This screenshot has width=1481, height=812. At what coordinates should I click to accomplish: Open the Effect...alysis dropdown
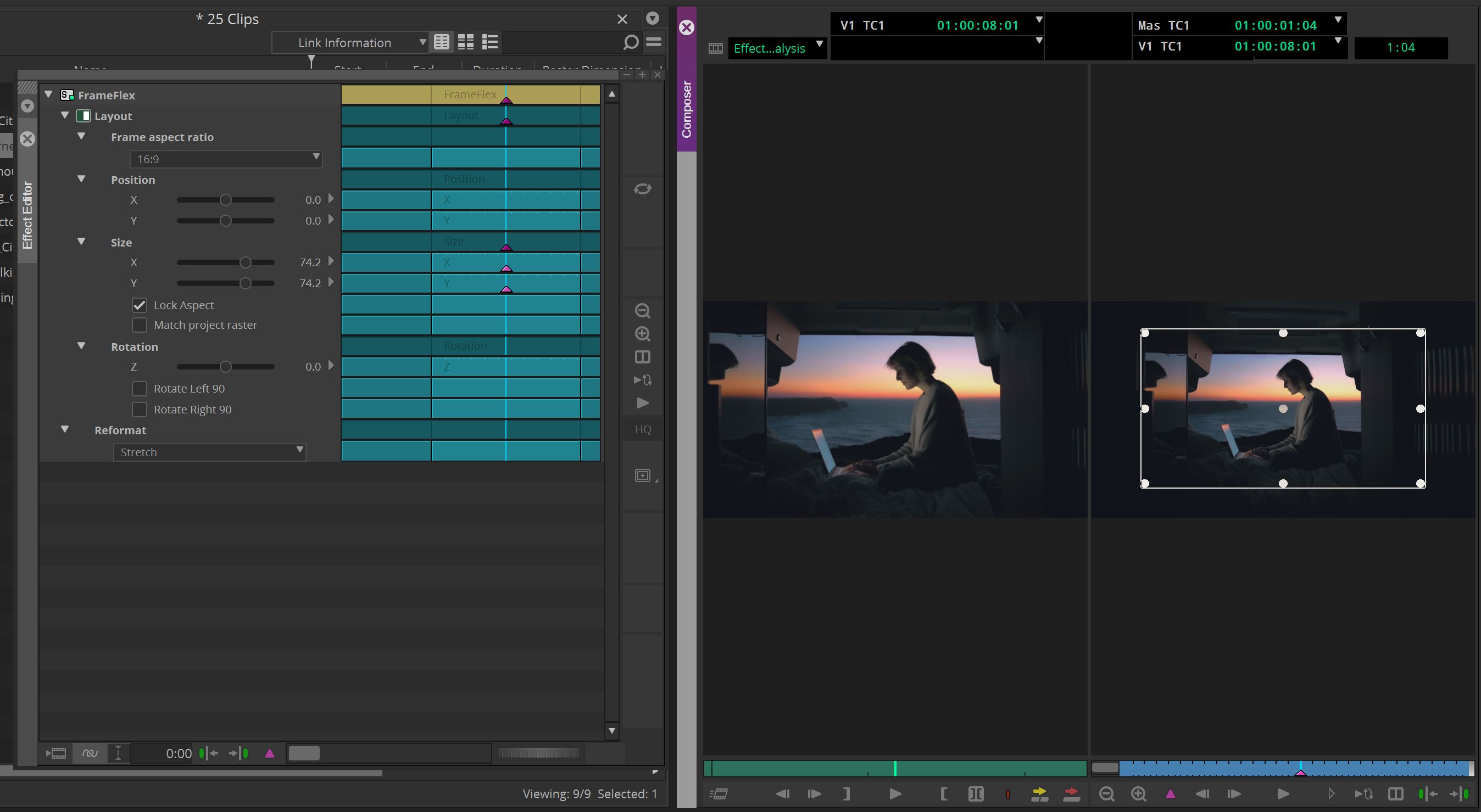click(x=777, y=48)
